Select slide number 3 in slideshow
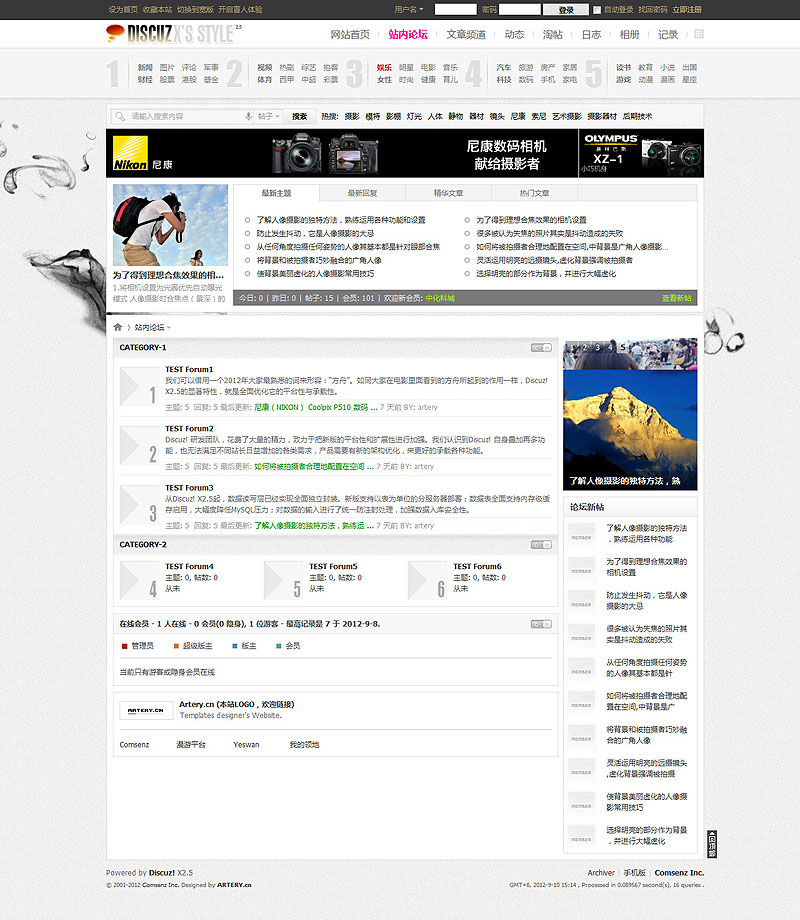The image size is (800, 920). [598, 347]
